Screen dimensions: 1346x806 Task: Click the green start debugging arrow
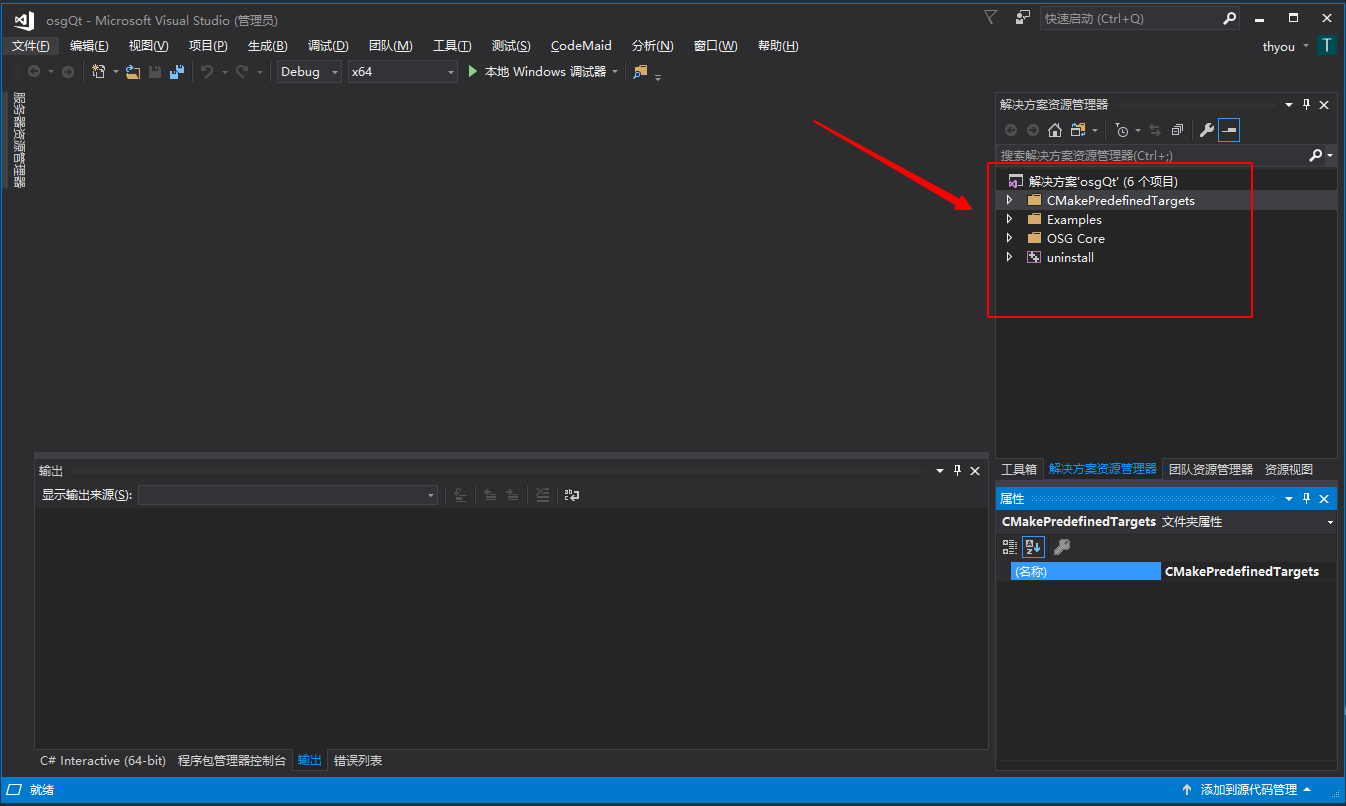tap(474, 72)
